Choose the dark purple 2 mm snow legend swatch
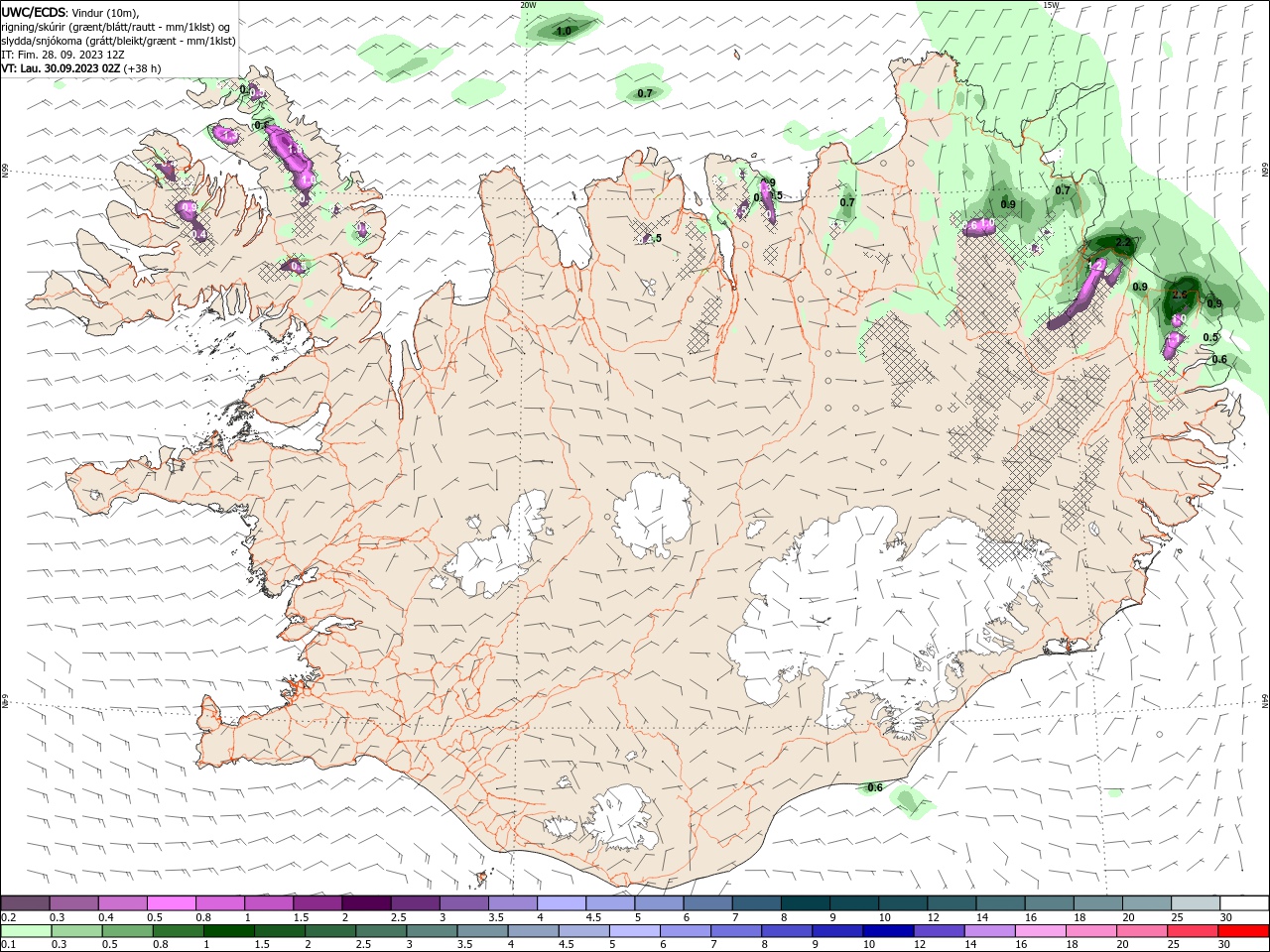Screen dimensions: 1270x952 coord(366,903)
